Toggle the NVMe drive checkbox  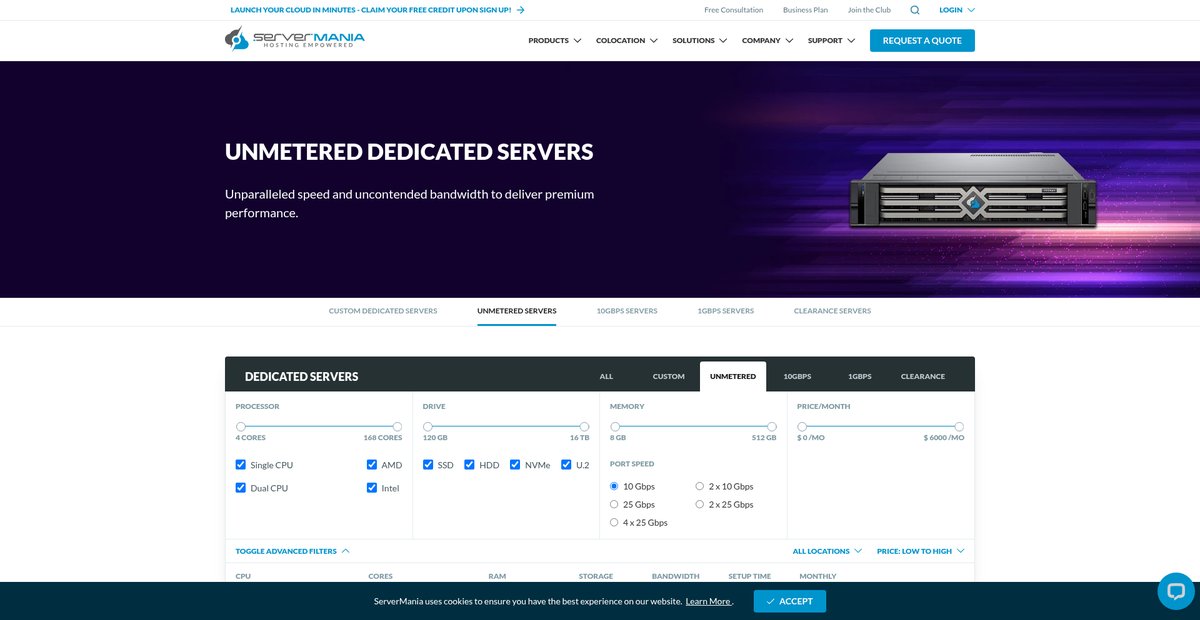coord(515,465)
